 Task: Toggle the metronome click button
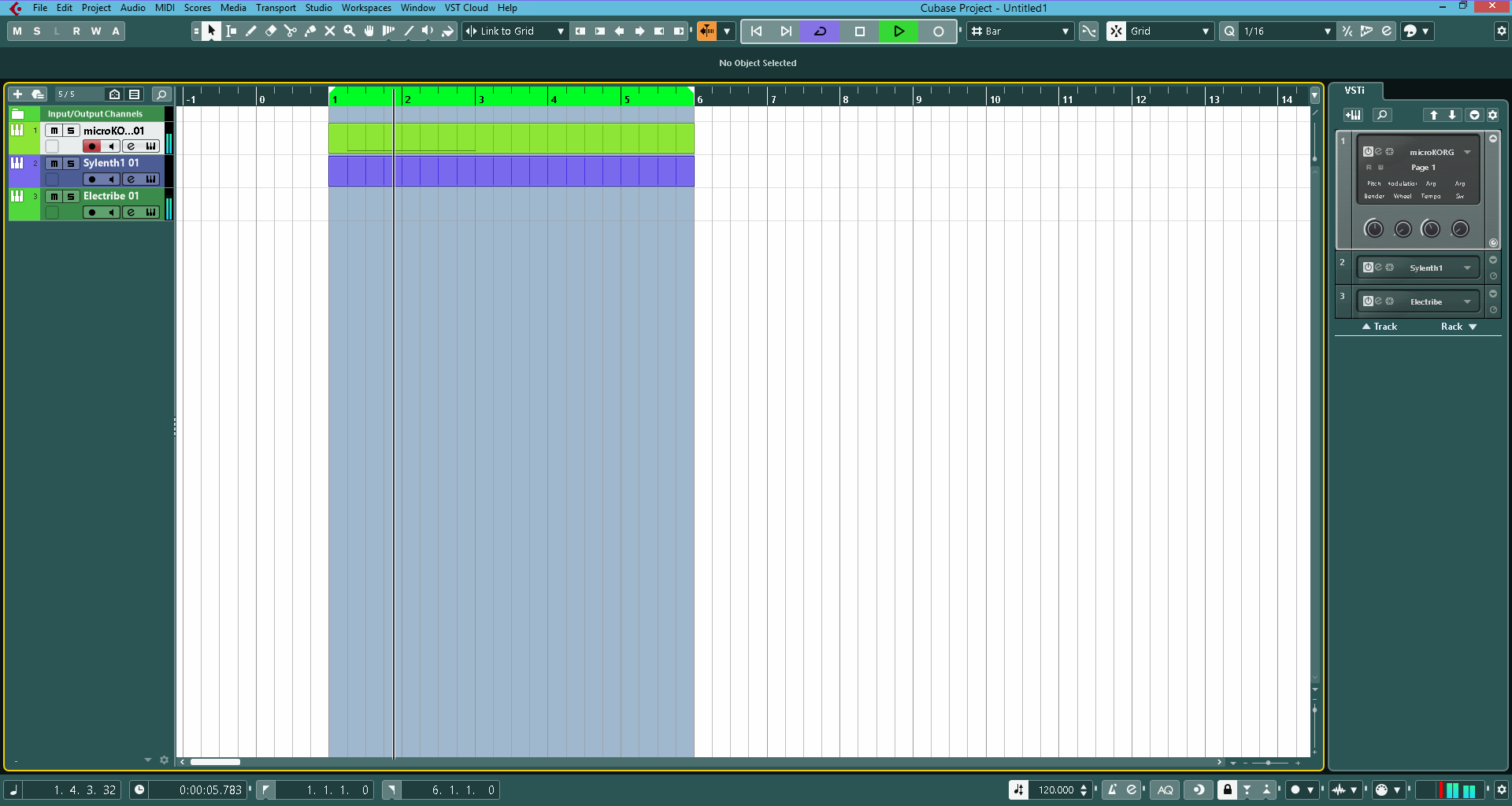pyautogui.click(x=1112, y=789)
